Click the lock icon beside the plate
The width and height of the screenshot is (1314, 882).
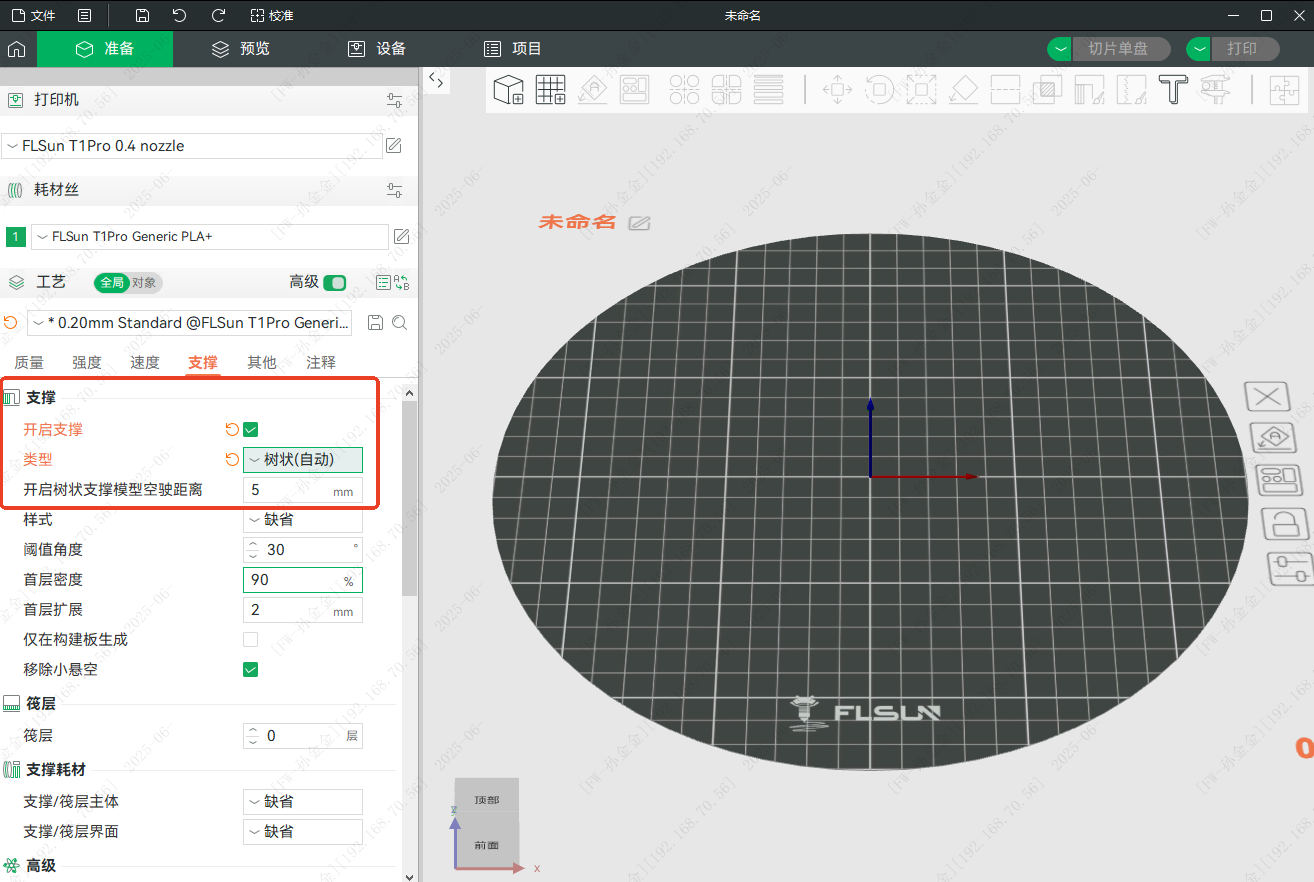coord(1284,522)
